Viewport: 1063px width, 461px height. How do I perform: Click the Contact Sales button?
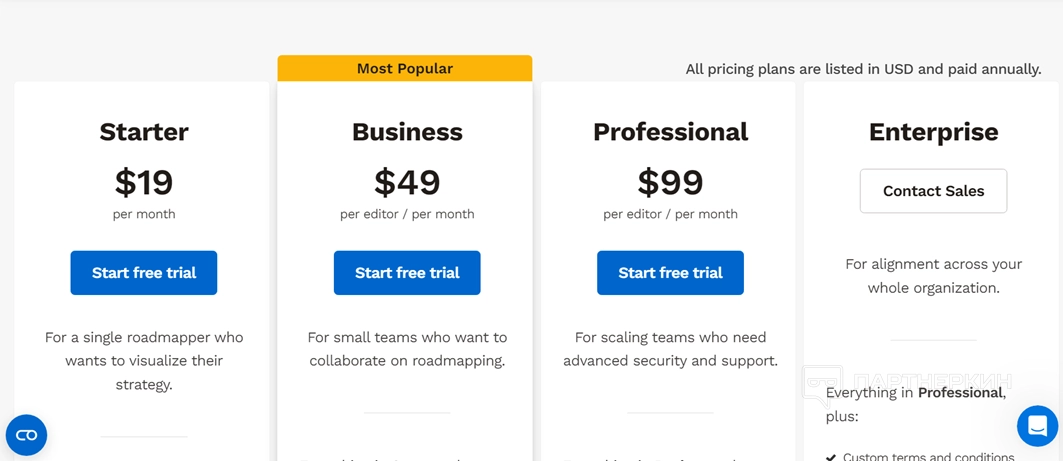[933, 191]
